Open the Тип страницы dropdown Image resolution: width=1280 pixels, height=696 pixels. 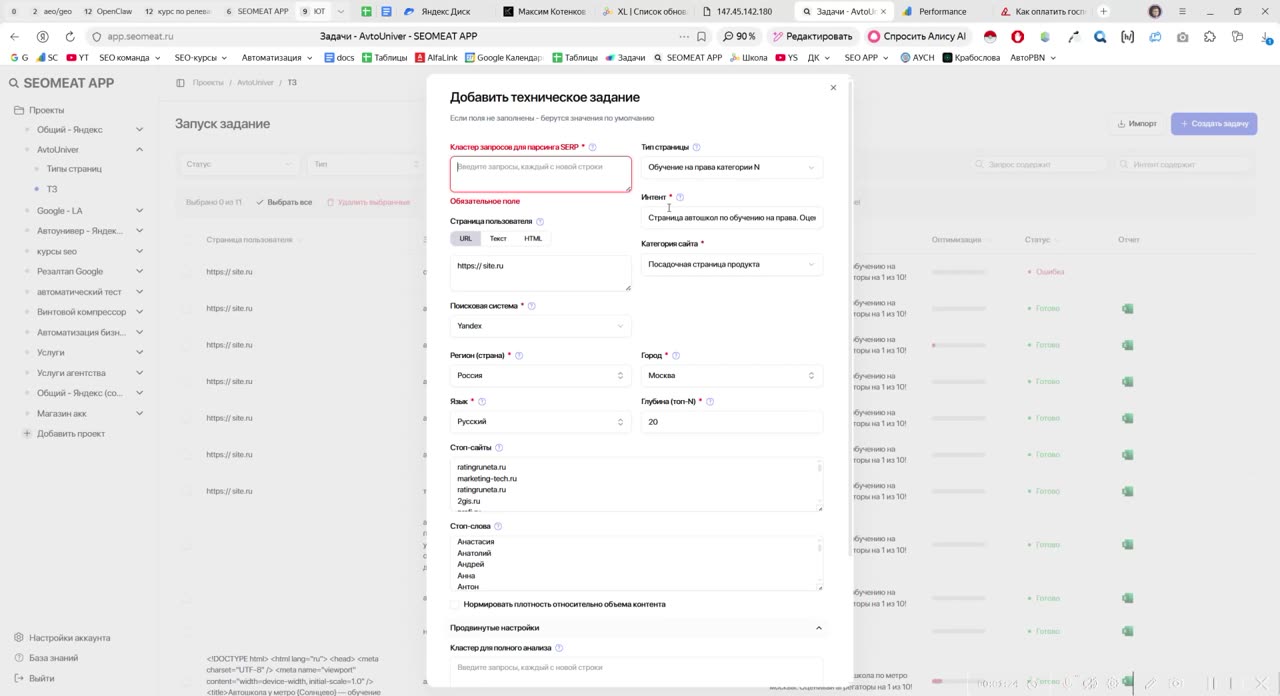click(732, 167)
